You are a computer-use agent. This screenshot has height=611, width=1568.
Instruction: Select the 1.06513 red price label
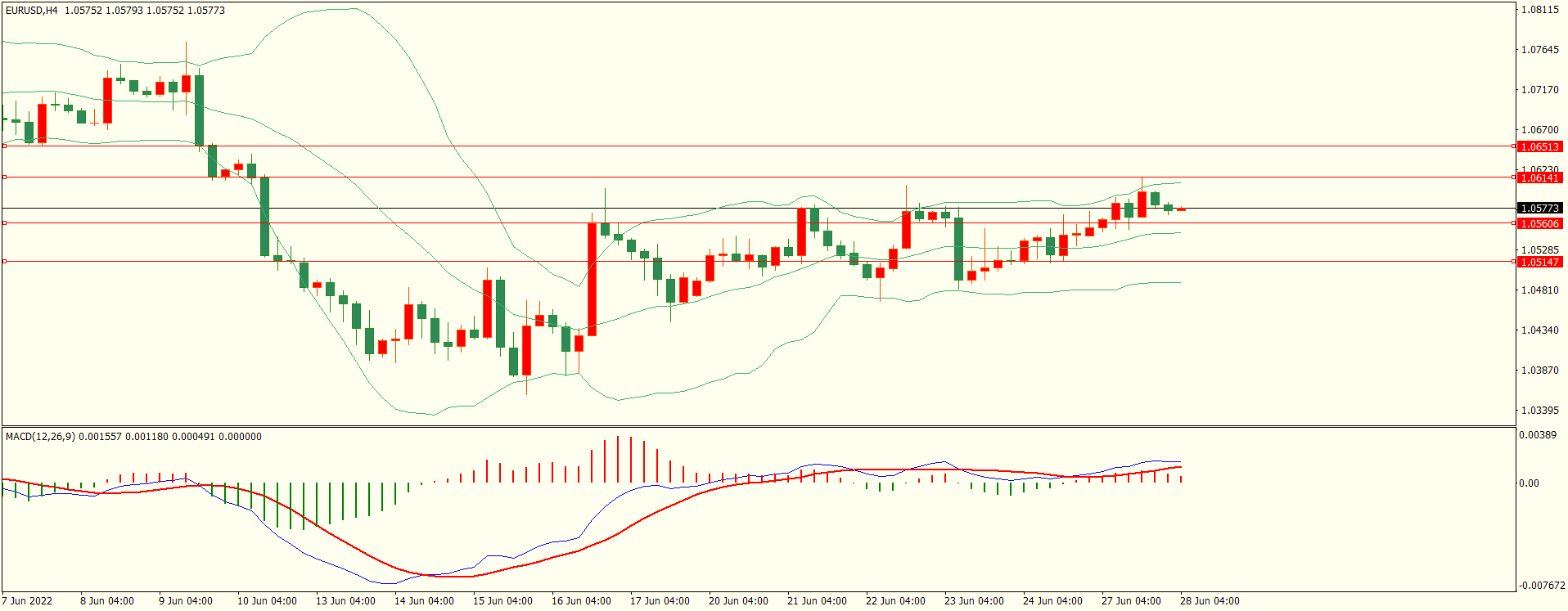point(1539,147)
